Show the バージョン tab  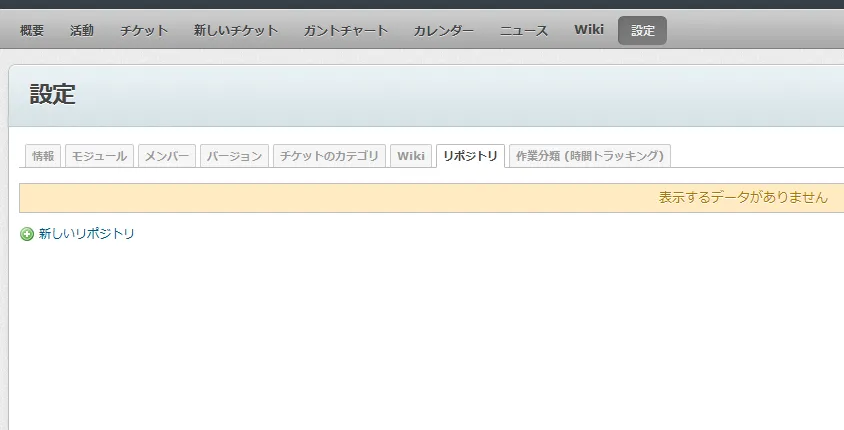234,156
